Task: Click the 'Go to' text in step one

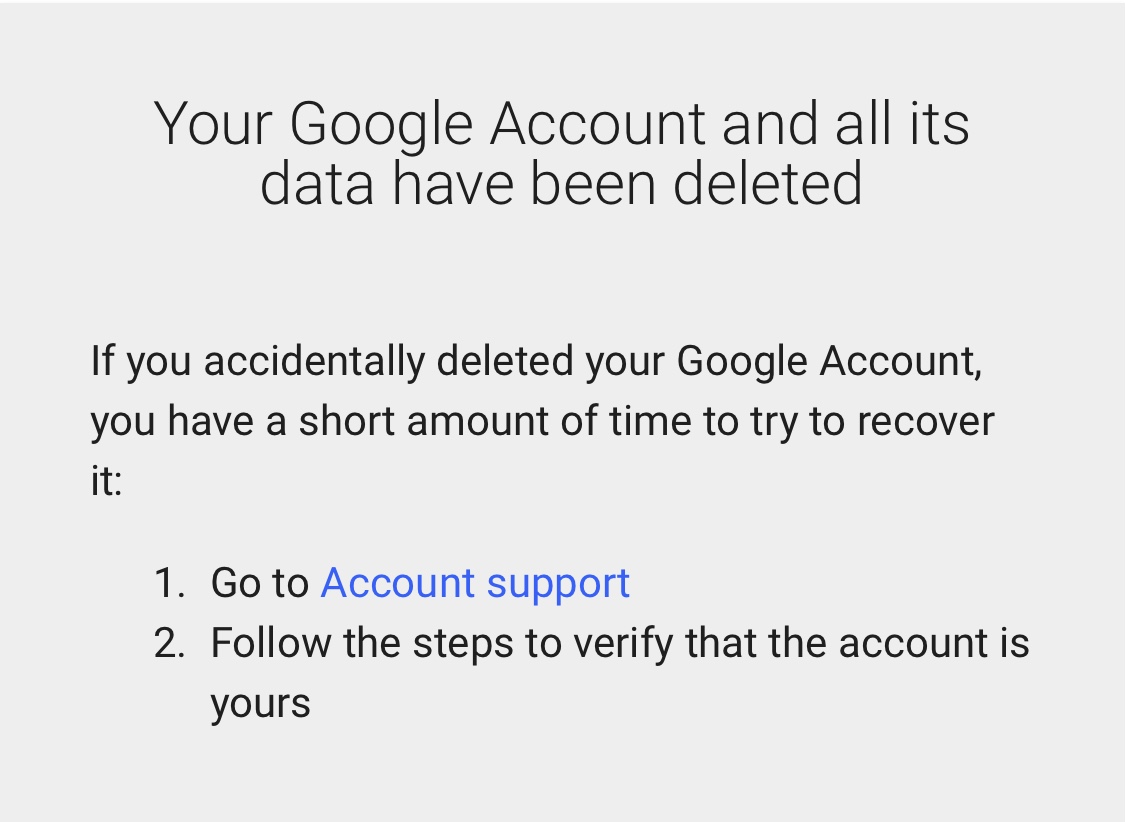Action: click(x=260, y=583)
